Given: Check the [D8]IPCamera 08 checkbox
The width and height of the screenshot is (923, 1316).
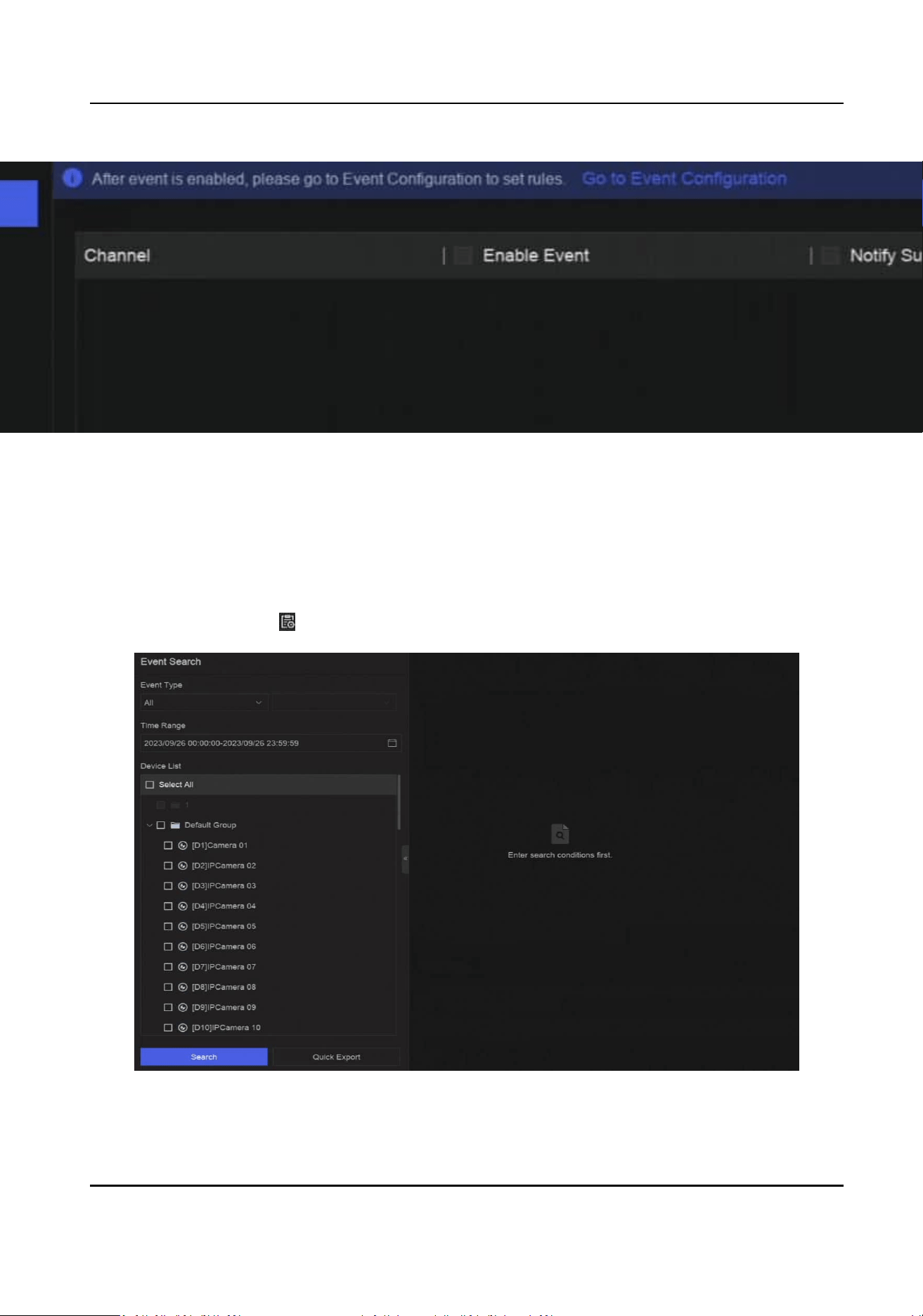Looking at the screenshot, I should click(168, 987).
